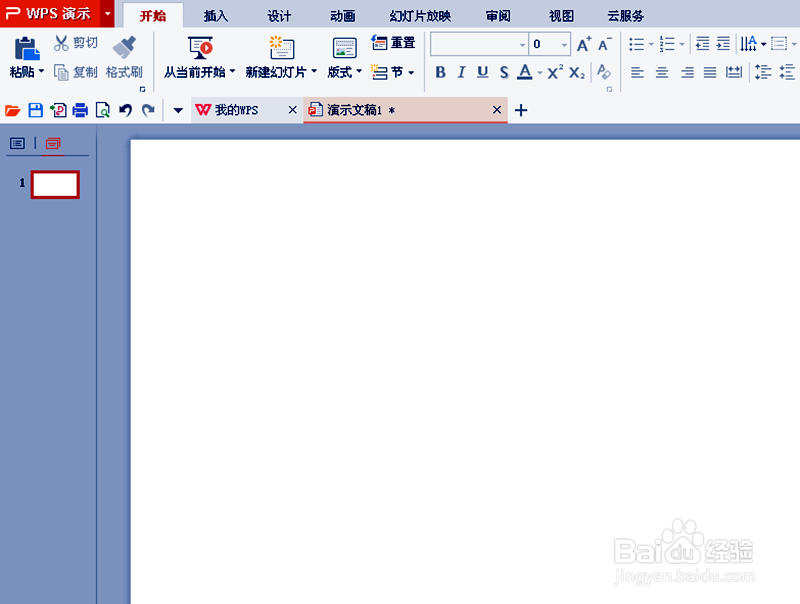The height and width of the screenshot is (604, 800).
Task: Expand the 从当前开始 dropdown arrow
Action: click(x=233, y=71)
